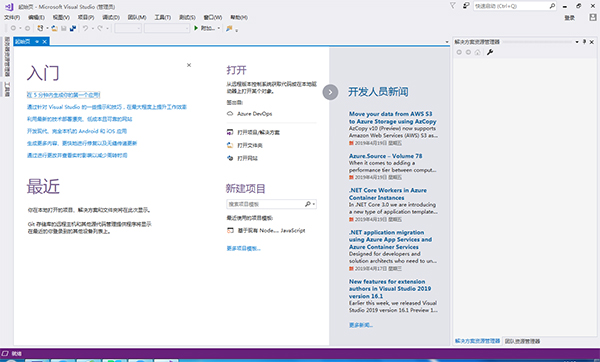600x362 pixels.
Task: Click the Open File toolbar icon
Action: [54, 28]
